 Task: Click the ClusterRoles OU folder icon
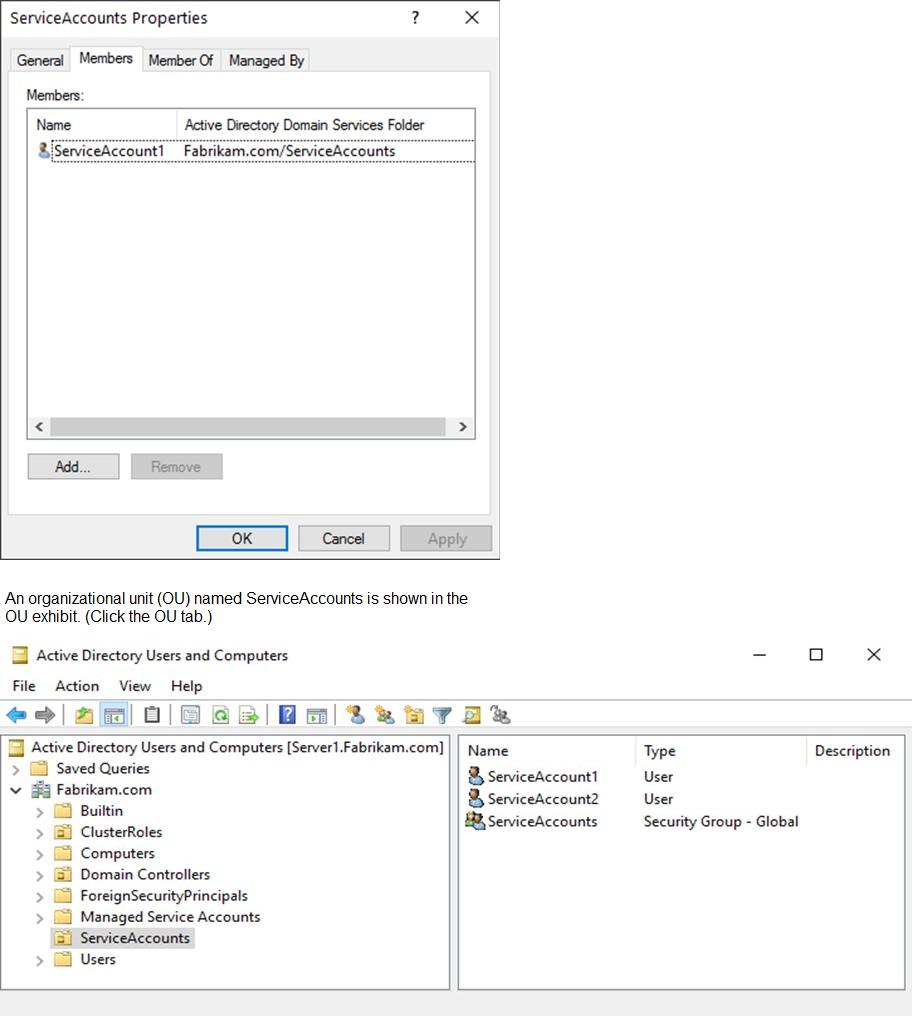(63, 832)
